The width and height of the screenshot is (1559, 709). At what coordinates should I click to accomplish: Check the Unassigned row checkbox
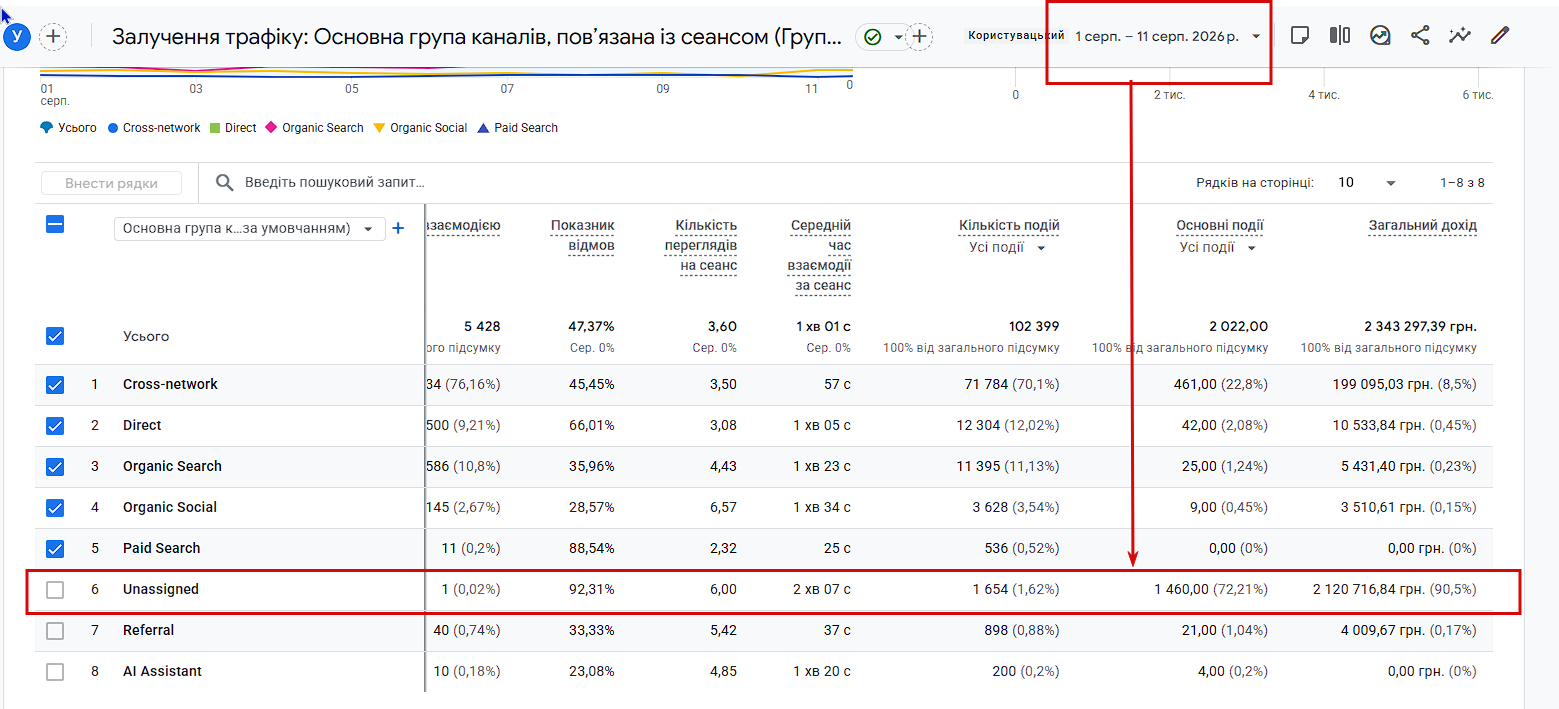click(55, 589)
